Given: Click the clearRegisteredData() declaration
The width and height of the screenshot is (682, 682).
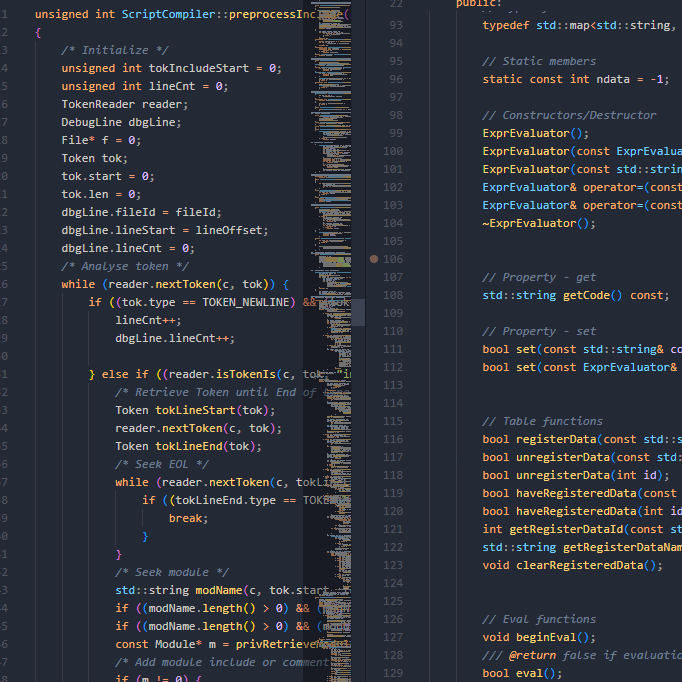Looking at the screenshot, I should coord(572,565).
